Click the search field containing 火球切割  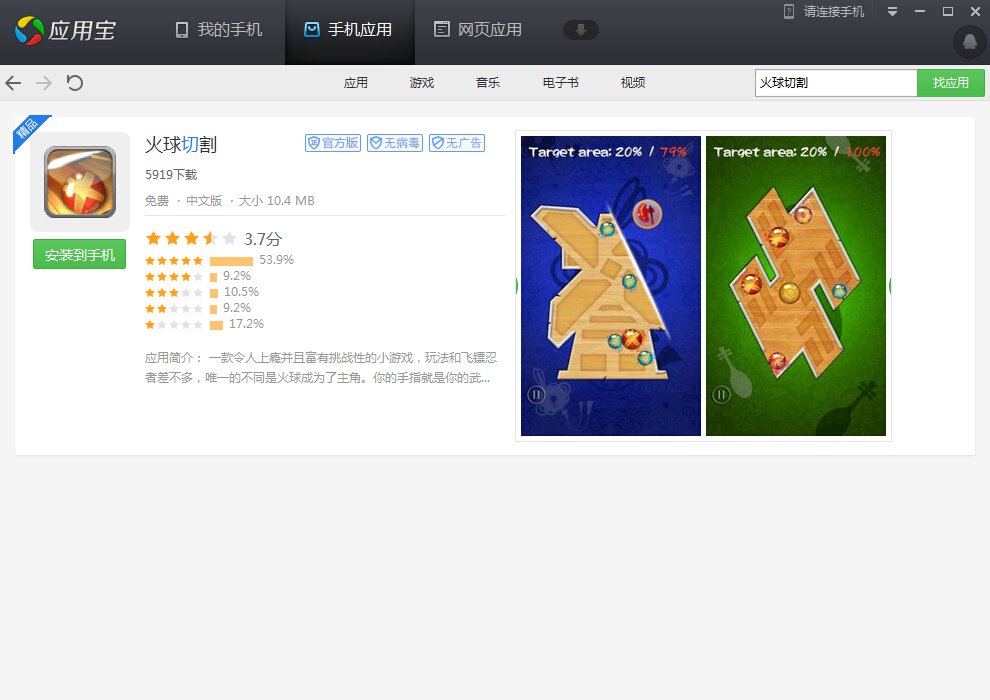coord(835,83)
